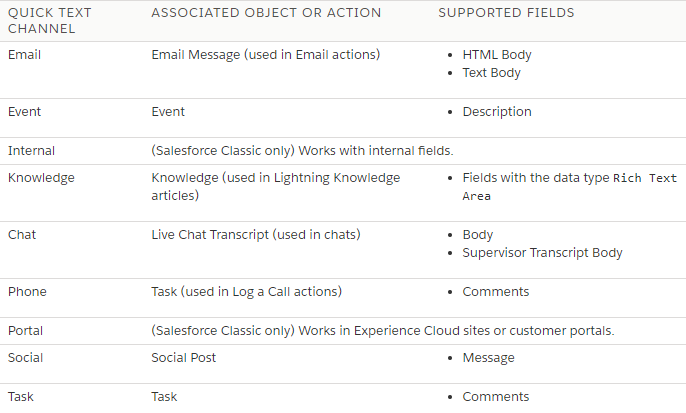Click the Associated Object or Action header

point(266,13)
